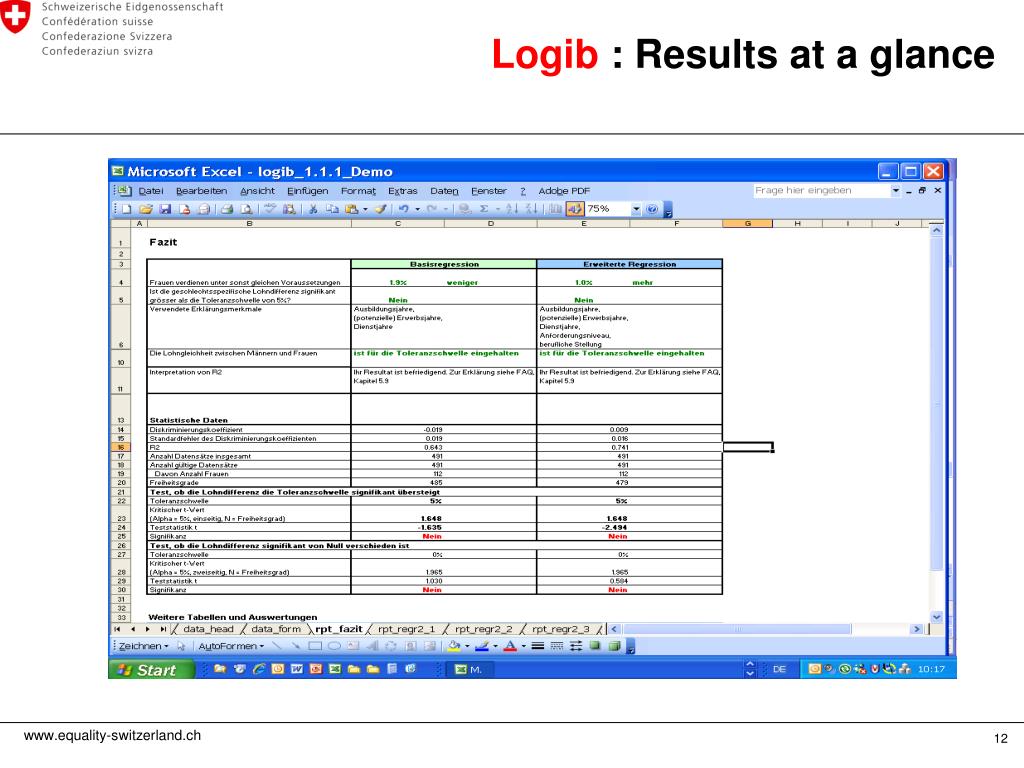This screenshot has height=768, width=1024.
Task: Run the spelling check icon
Action: (268, 209)
